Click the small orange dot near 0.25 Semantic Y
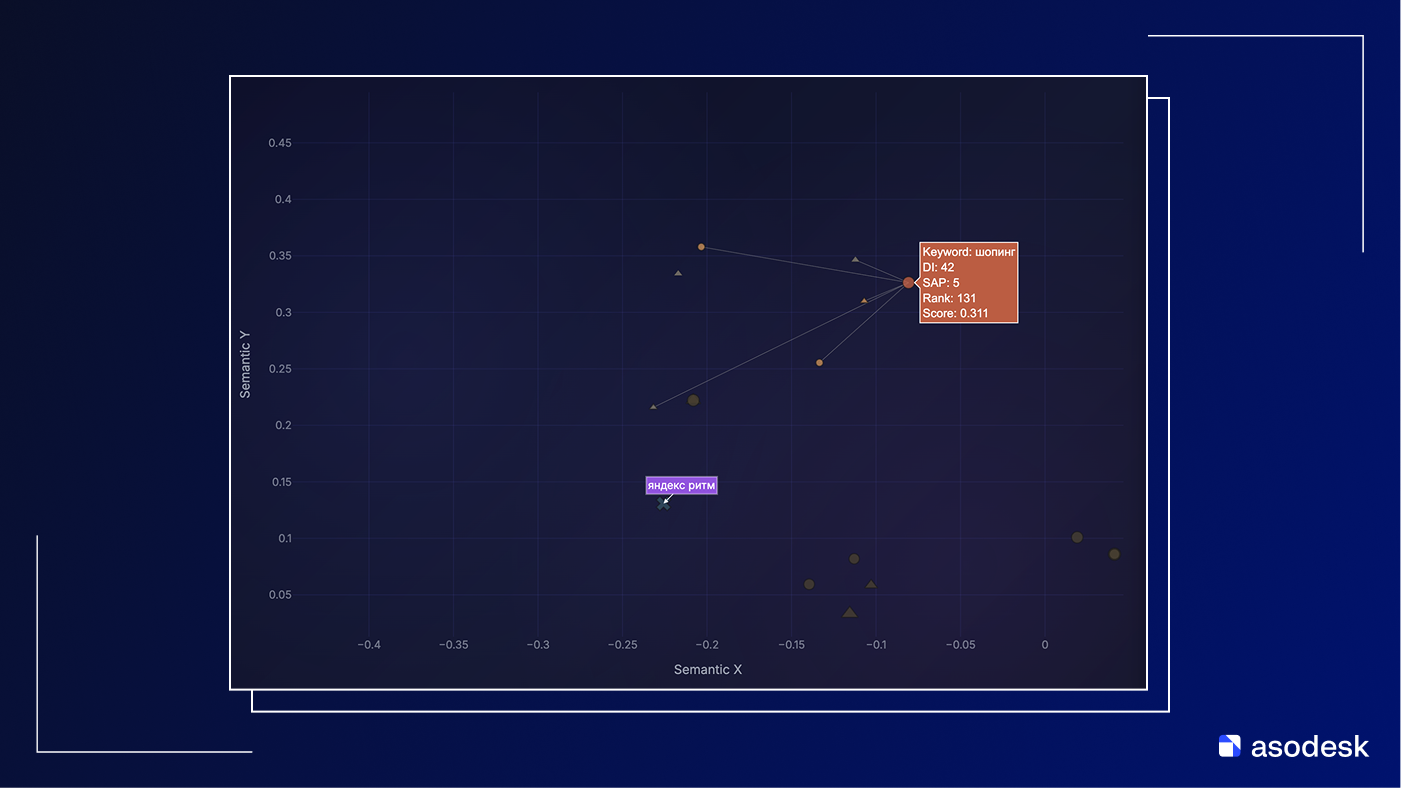1401x788 pixels. 819,363
